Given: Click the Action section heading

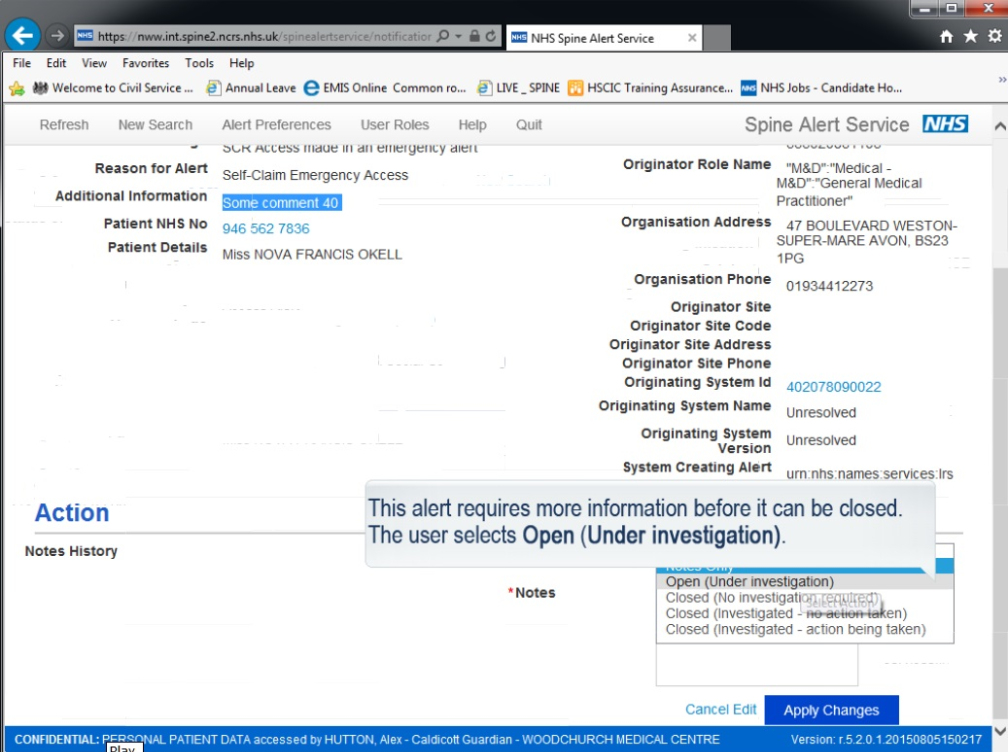Looking at the screenshot, I should pyautogui.click(x=72, y=513).
